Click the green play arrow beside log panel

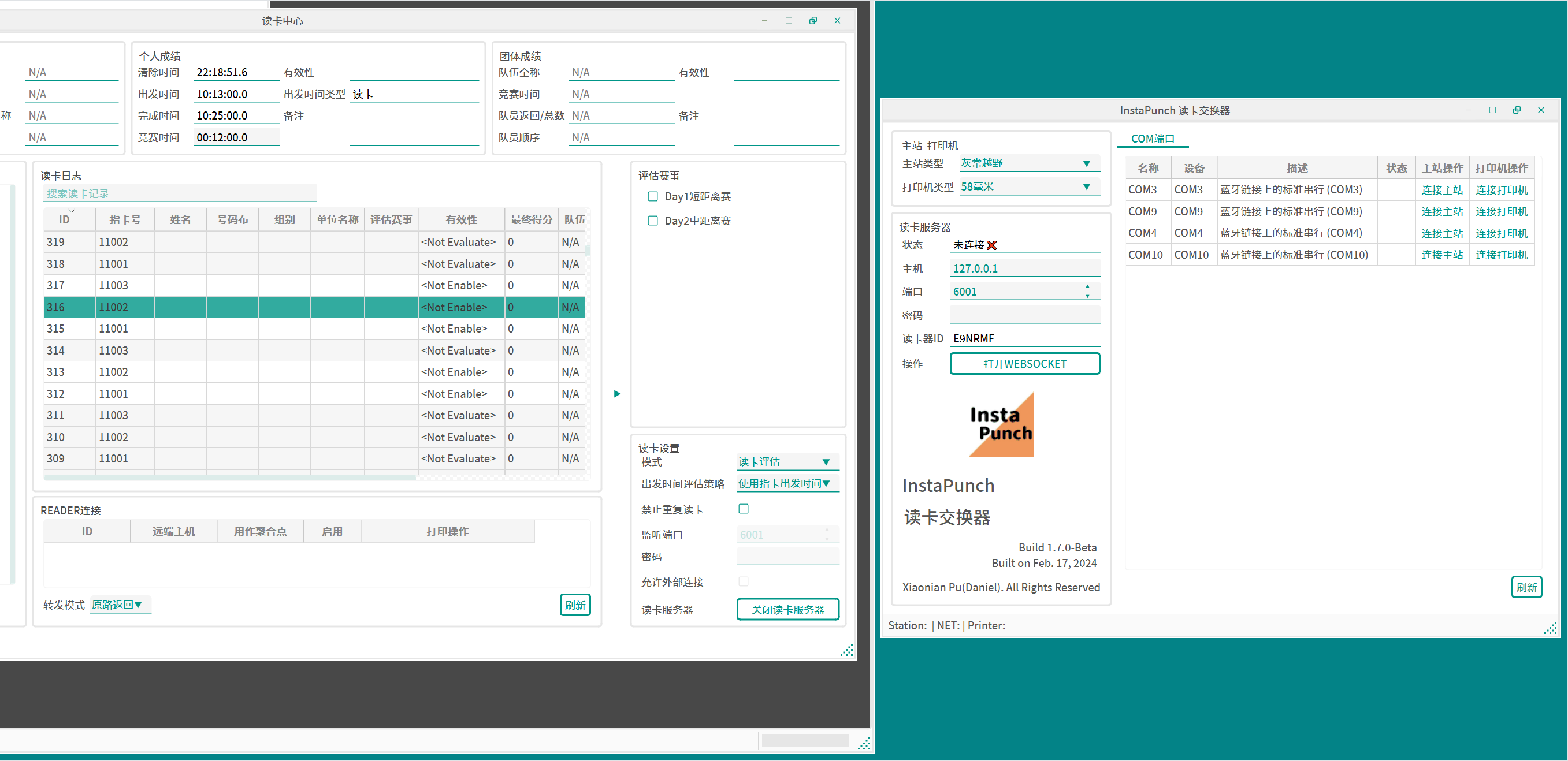pyautogui.click(x=616, y=394)
